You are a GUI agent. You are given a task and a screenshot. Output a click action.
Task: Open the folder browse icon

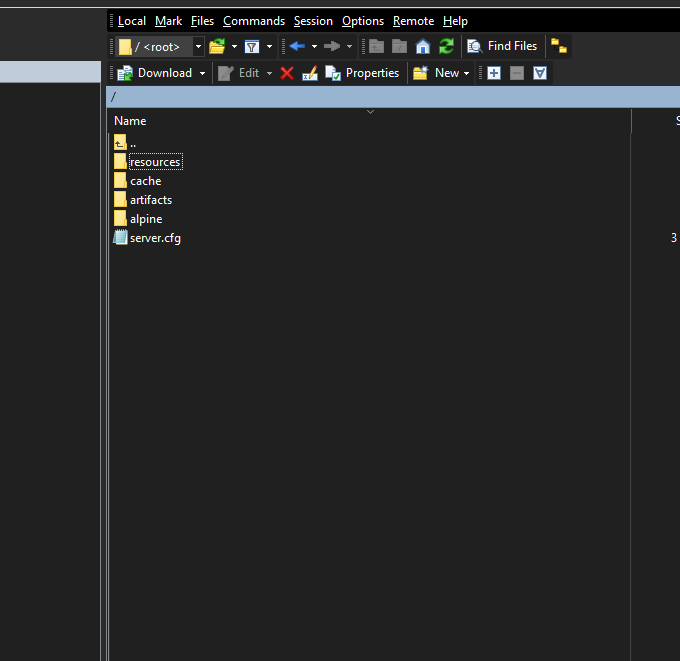coord(217,46)
